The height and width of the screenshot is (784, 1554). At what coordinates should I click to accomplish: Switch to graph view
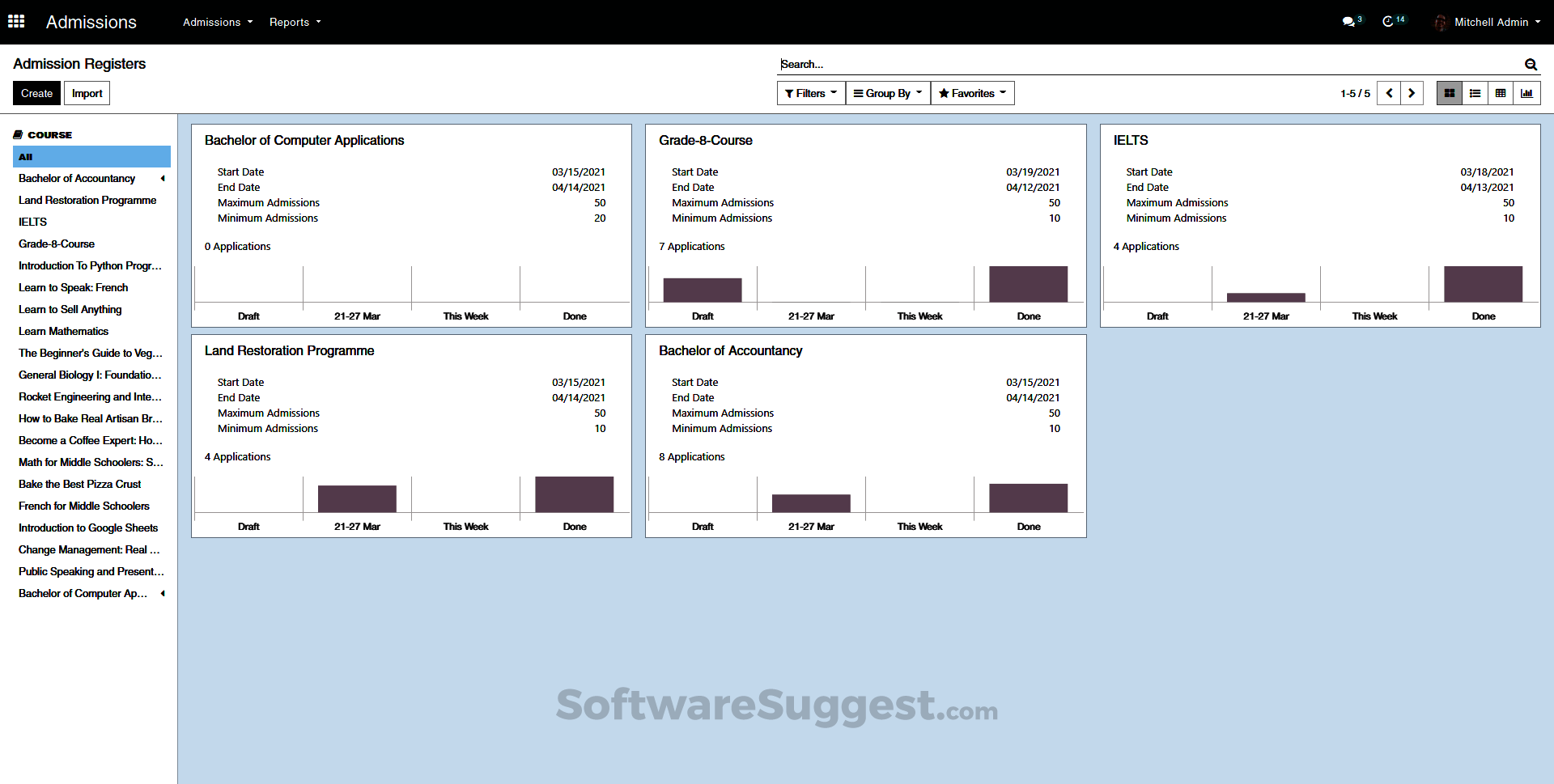point(1526,93)
